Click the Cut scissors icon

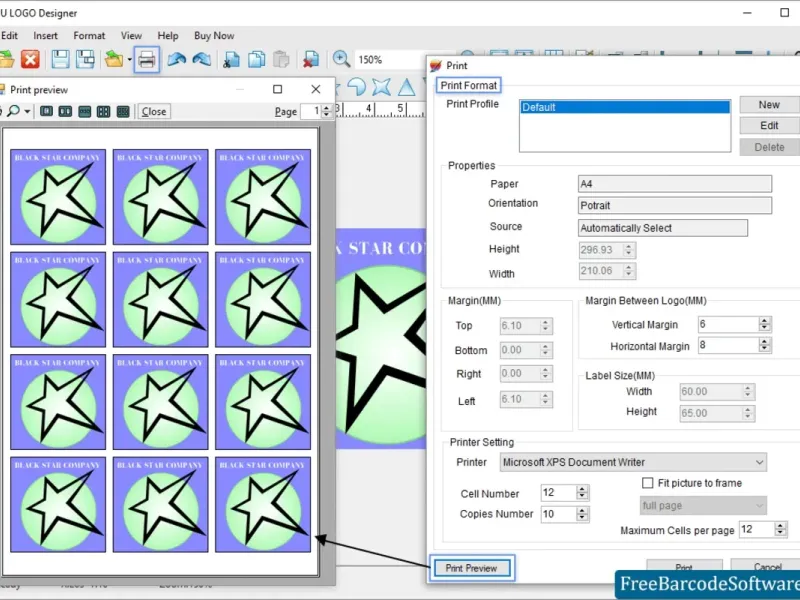pos(232,60)
